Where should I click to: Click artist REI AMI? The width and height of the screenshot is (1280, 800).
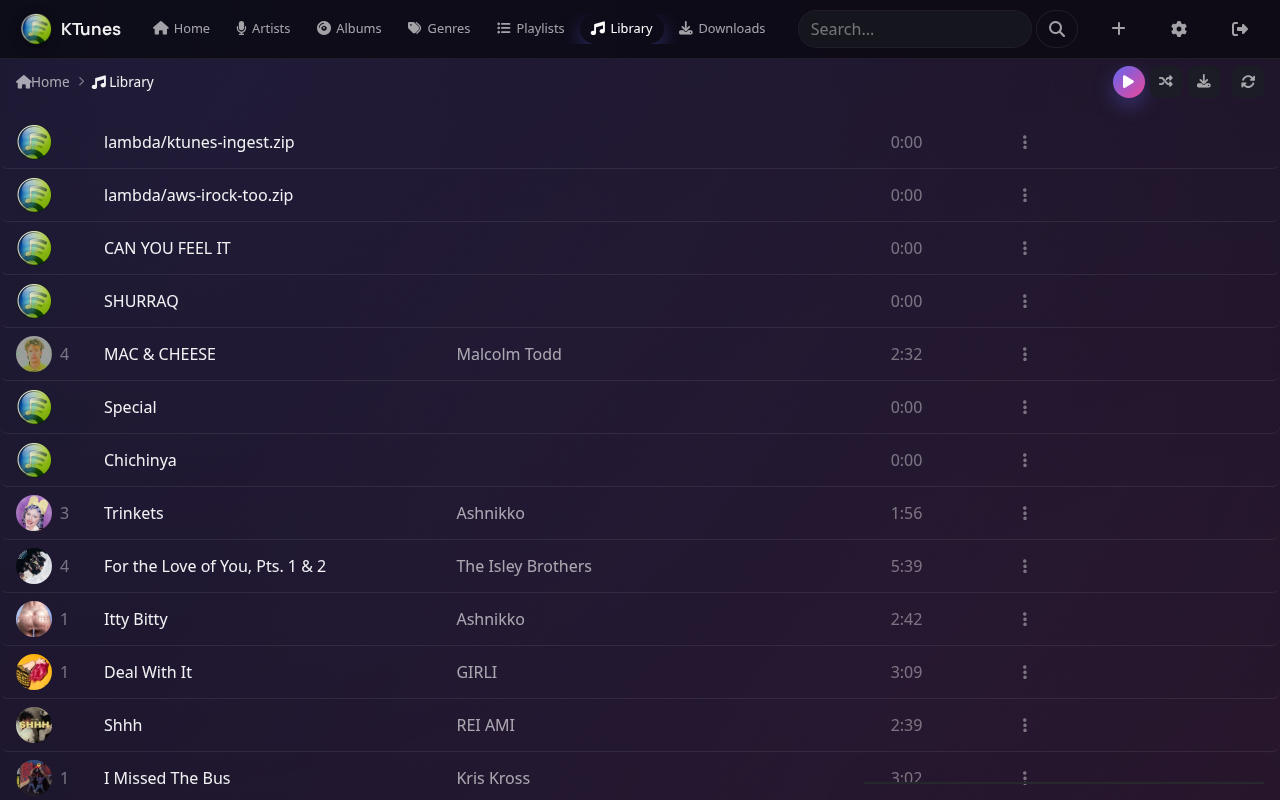486,725
